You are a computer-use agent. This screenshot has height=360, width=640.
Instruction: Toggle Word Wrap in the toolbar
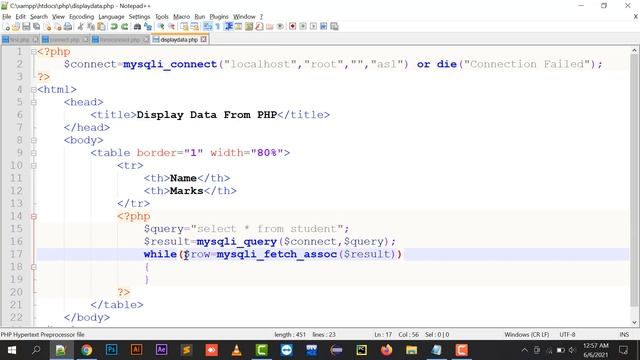pos(207,27)
